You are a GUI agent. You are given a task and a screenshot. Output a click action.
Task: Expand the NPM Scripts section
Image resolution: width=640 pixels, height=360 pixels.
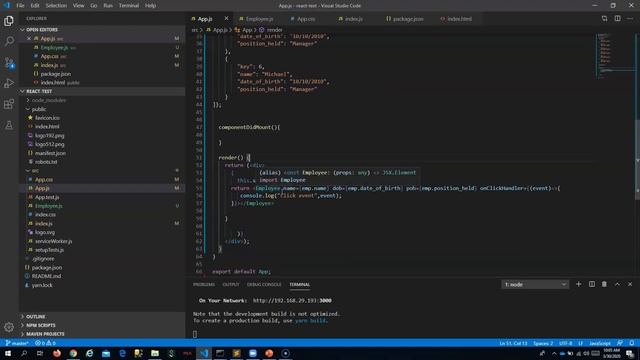pos(40,325)
